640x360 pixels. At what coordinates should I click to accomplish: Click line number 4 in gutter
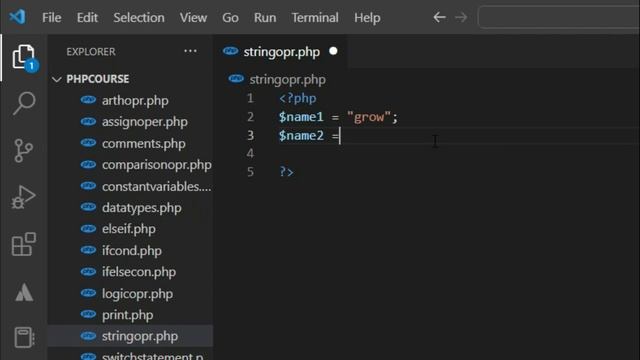(x=250, y=153)
